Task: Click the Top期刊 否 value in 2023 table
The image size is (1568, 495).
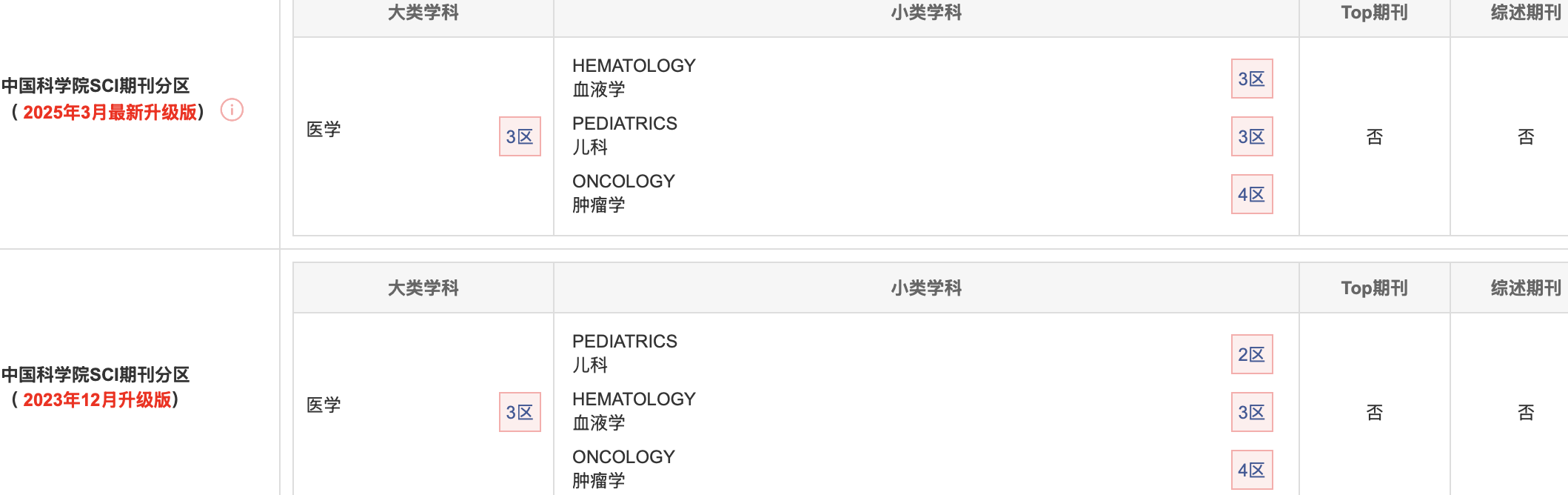Action: click(1374, 412)
